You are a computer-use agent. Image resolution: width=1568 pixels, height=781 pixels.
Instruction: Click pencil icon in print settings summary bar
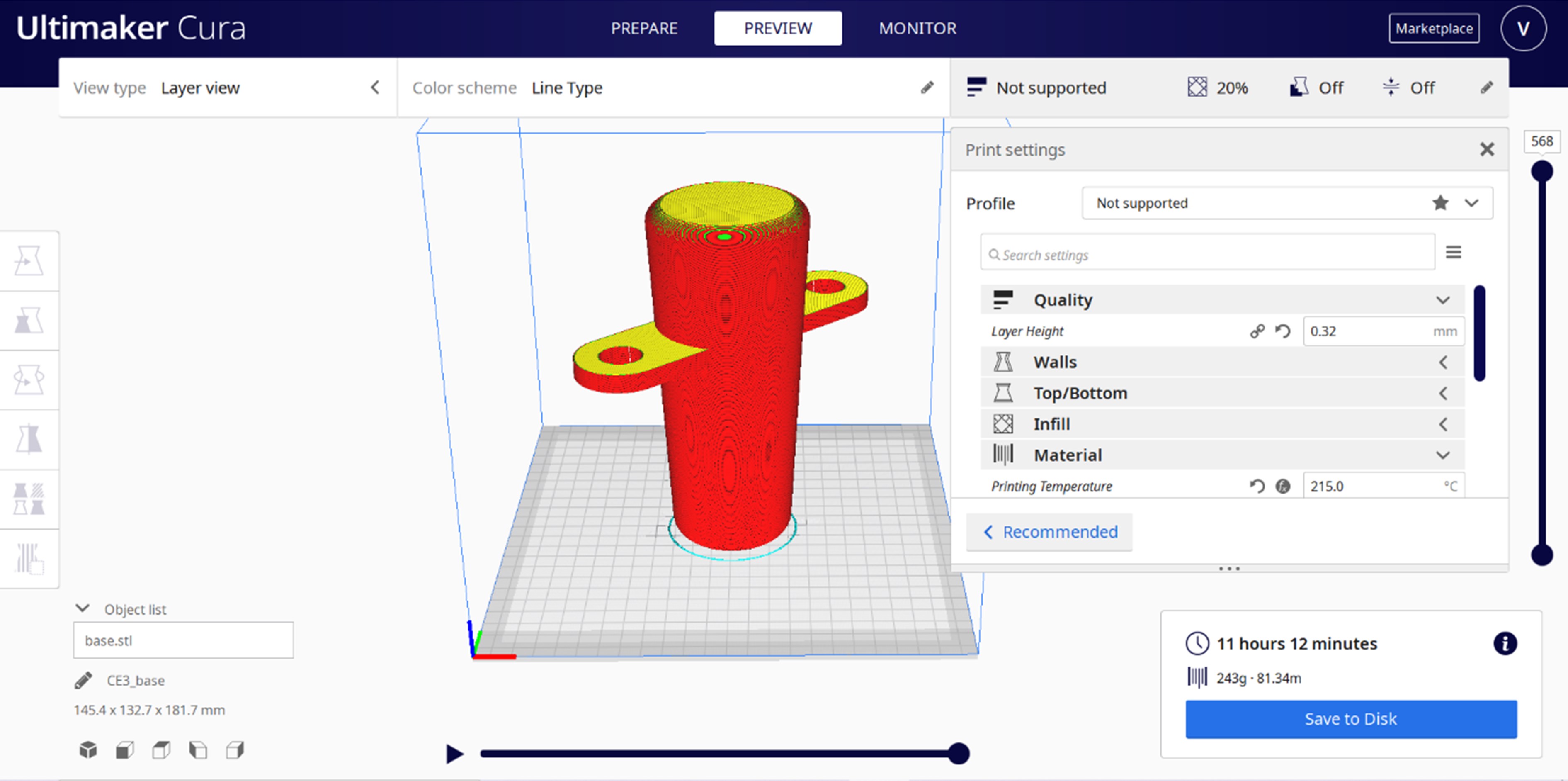[x=1486, y=88]
